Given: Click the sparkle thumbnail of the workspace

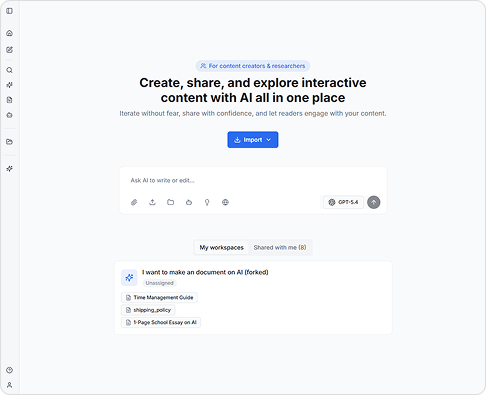Looking at the screenshot, I should click(x=129, y=278).
